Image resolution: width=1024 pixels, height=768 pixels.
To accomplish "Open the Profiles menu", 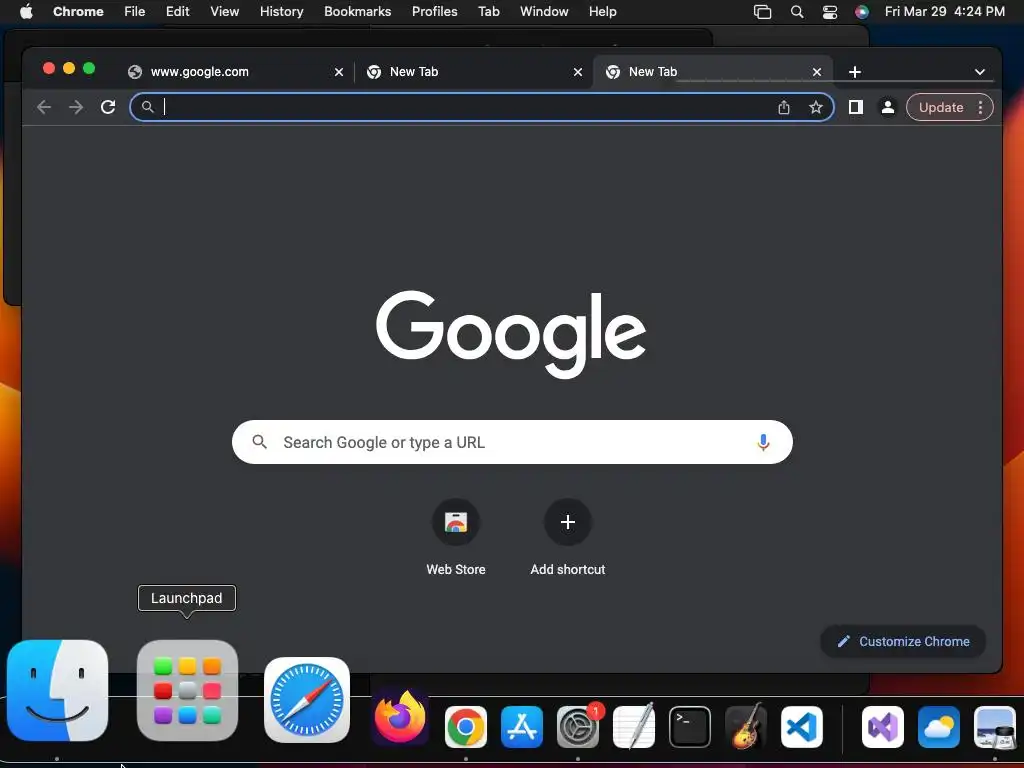I will pyautogui.click(x=435, y=12).
